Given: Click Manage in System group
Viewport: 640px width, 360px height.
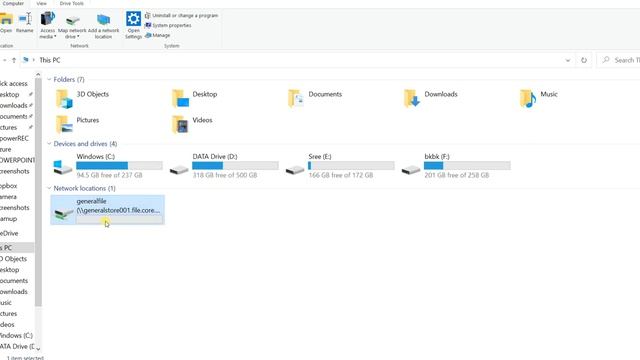Looking at the screenshot, I should coord(158,36).
